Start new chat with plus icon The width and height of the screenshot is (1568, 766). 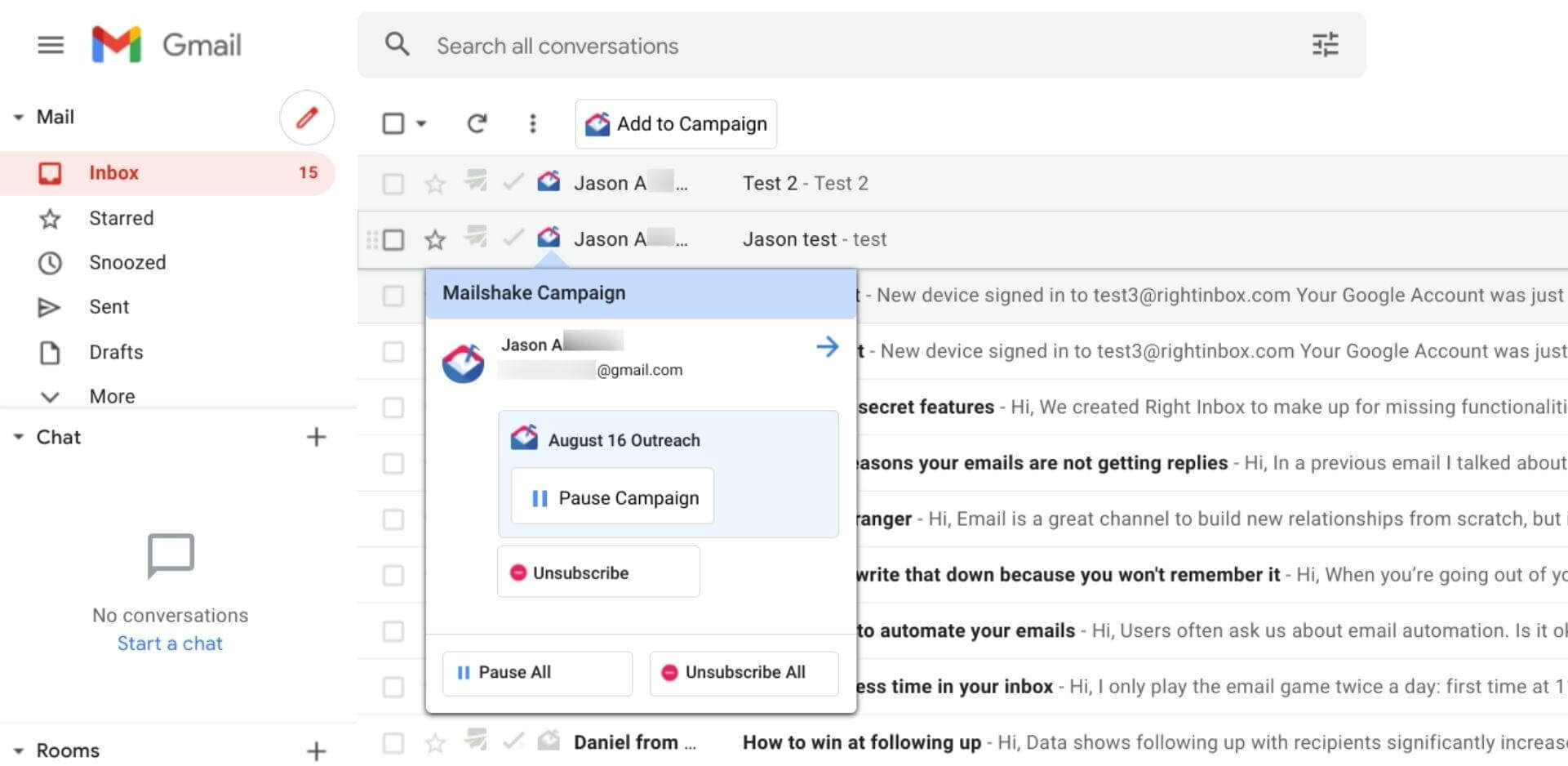(316, 437)
